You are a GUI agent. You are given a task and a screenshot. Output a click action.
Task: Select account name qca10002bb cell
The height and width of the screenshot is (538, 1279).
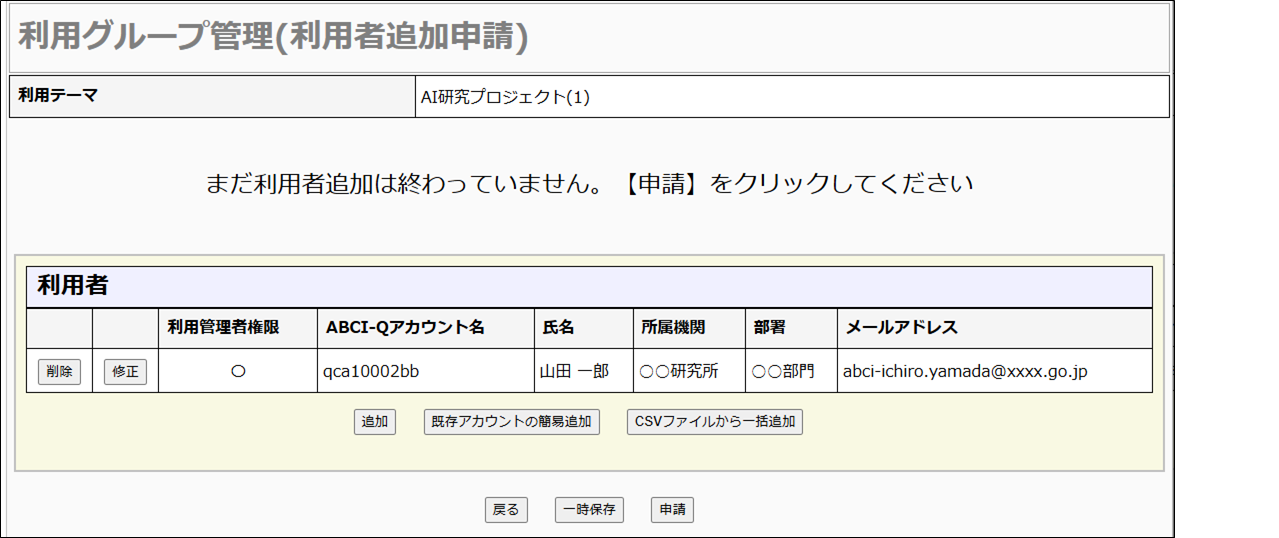pos(370,372)
